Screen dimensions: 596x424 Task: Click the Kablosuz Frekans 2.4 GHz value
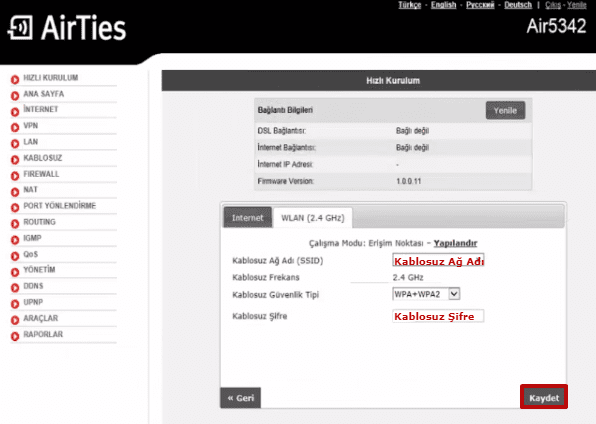pyautogui.click(x=408, y=277)
